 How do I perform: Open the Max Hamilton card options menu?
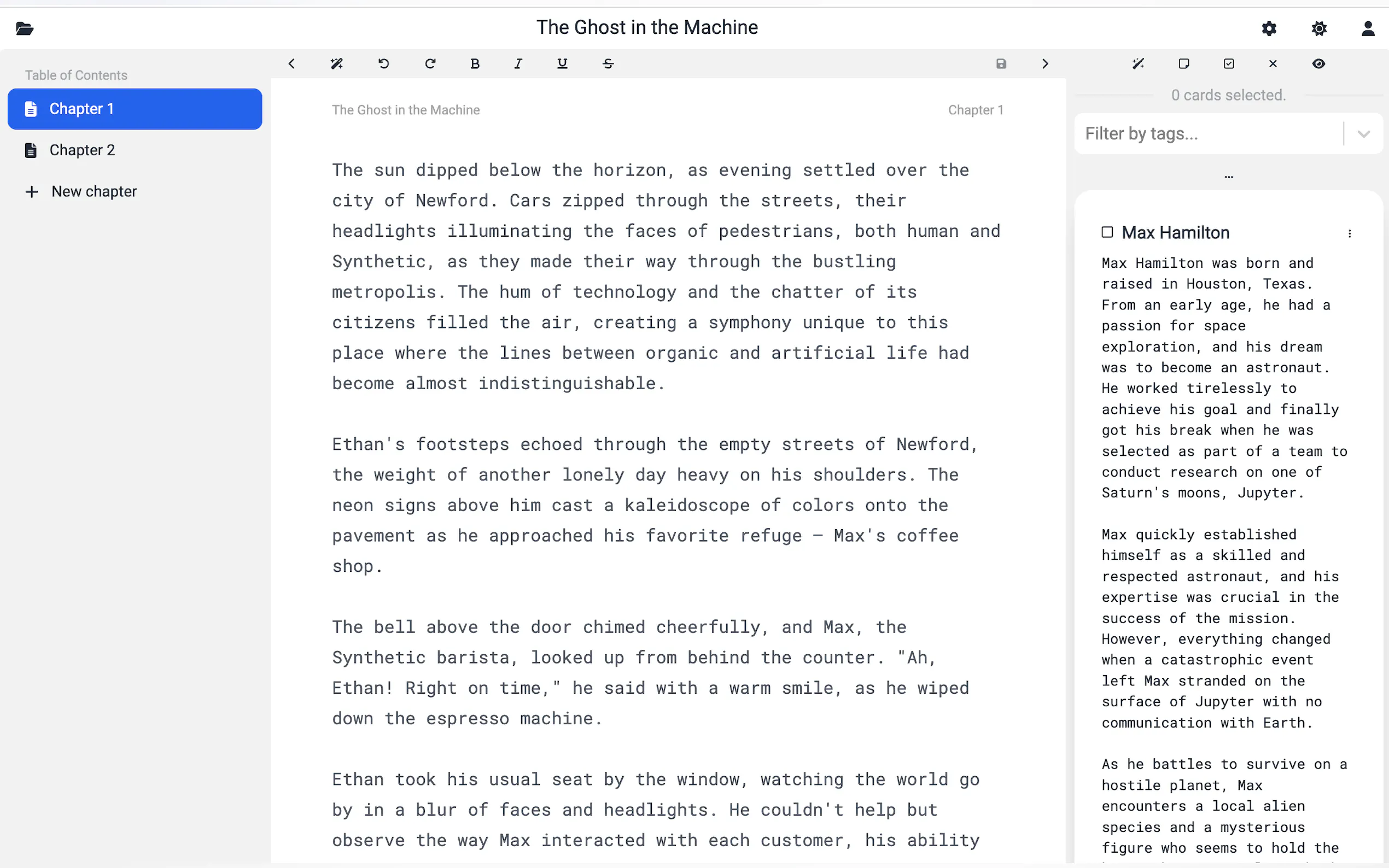pos(1350,233)
